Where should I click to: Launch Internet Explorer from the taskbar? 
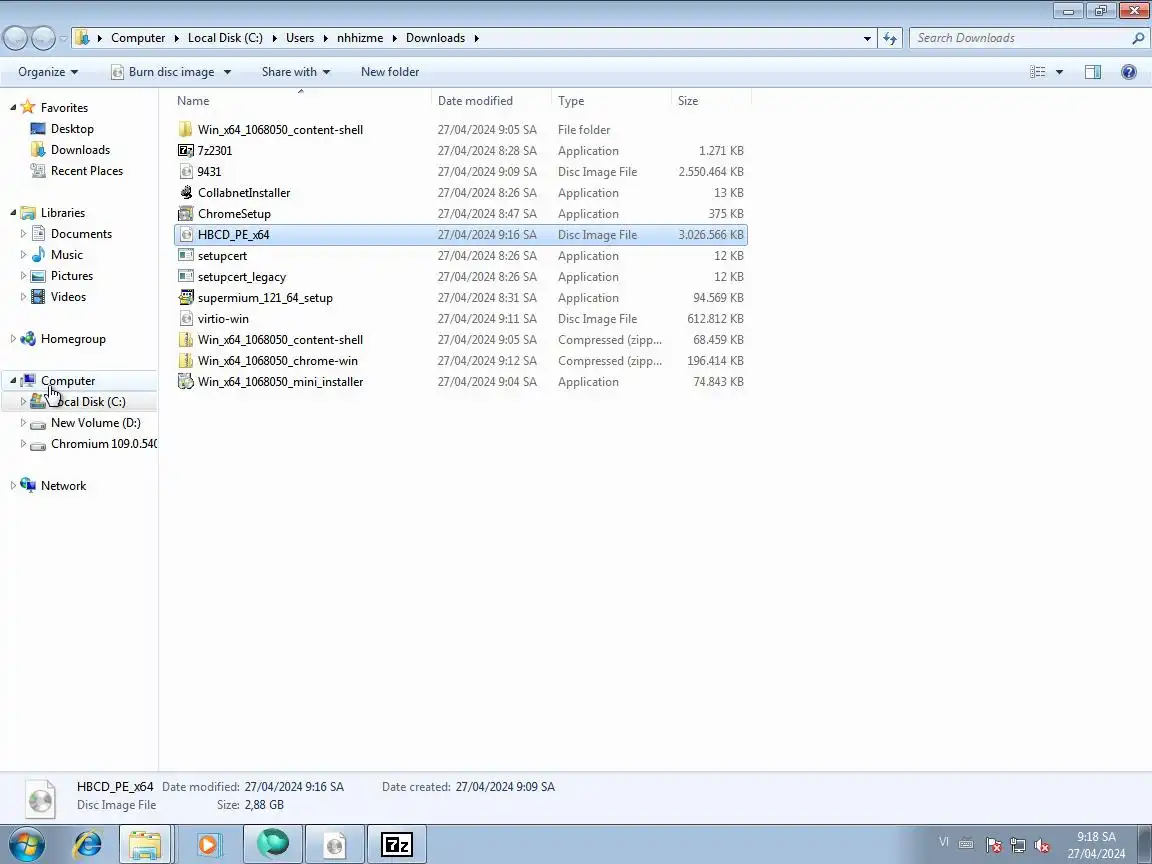click(x=87, y=845)
